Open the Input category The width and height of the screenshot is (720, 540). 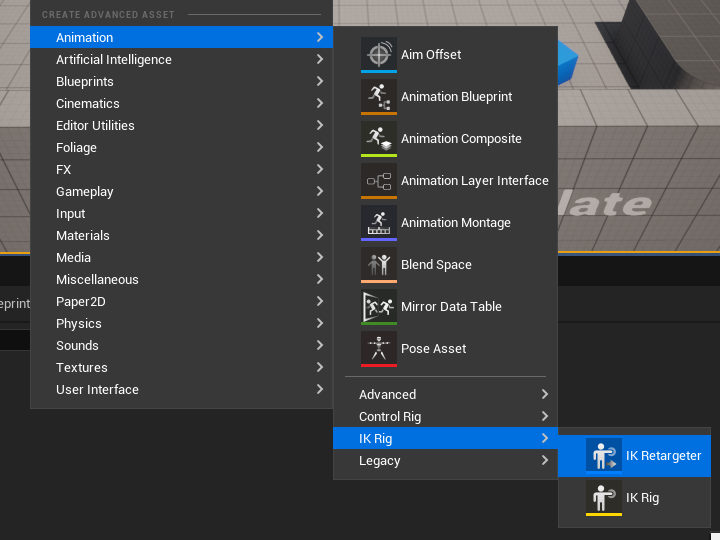coord(181,214)
